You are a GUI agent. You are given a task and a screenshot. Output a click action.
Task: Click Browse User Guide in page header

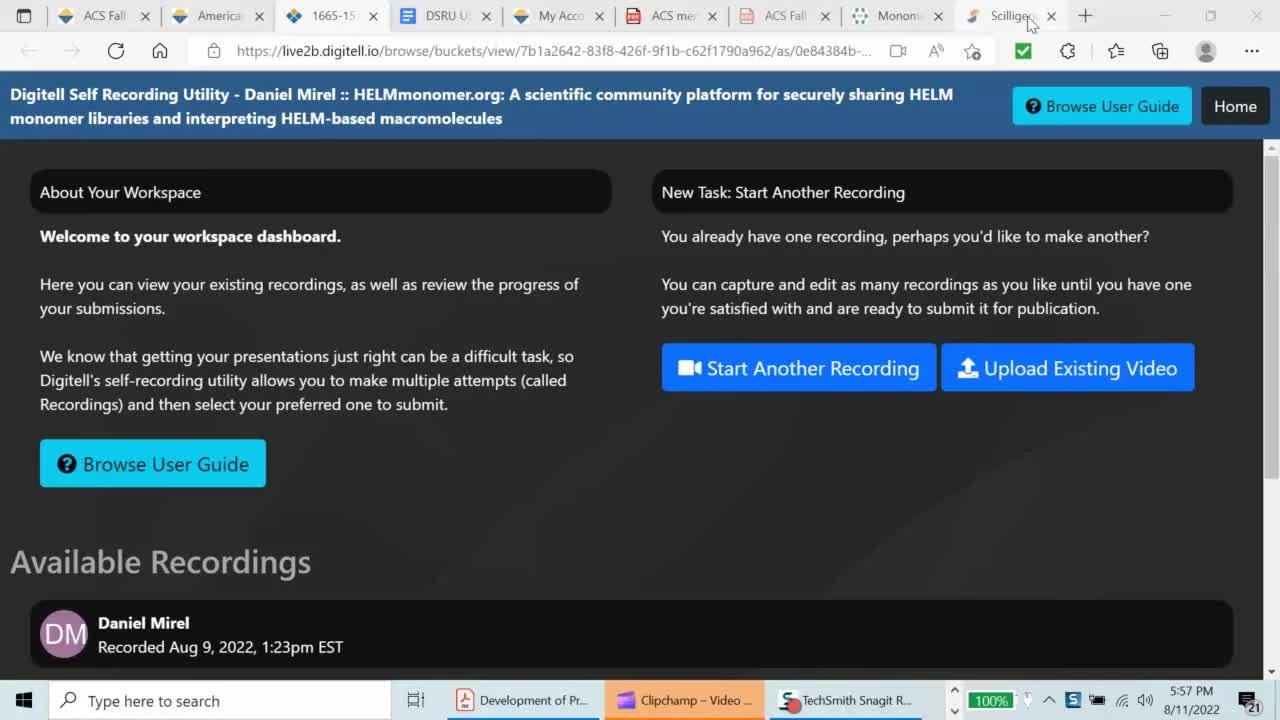point(1102,106)
